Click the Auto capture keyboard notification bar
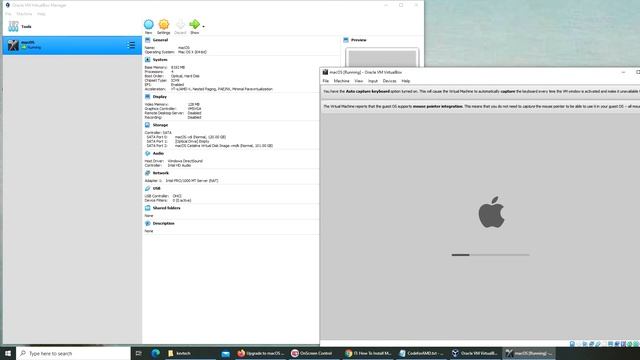Screen dimensions: 640x360 point(480,91)
